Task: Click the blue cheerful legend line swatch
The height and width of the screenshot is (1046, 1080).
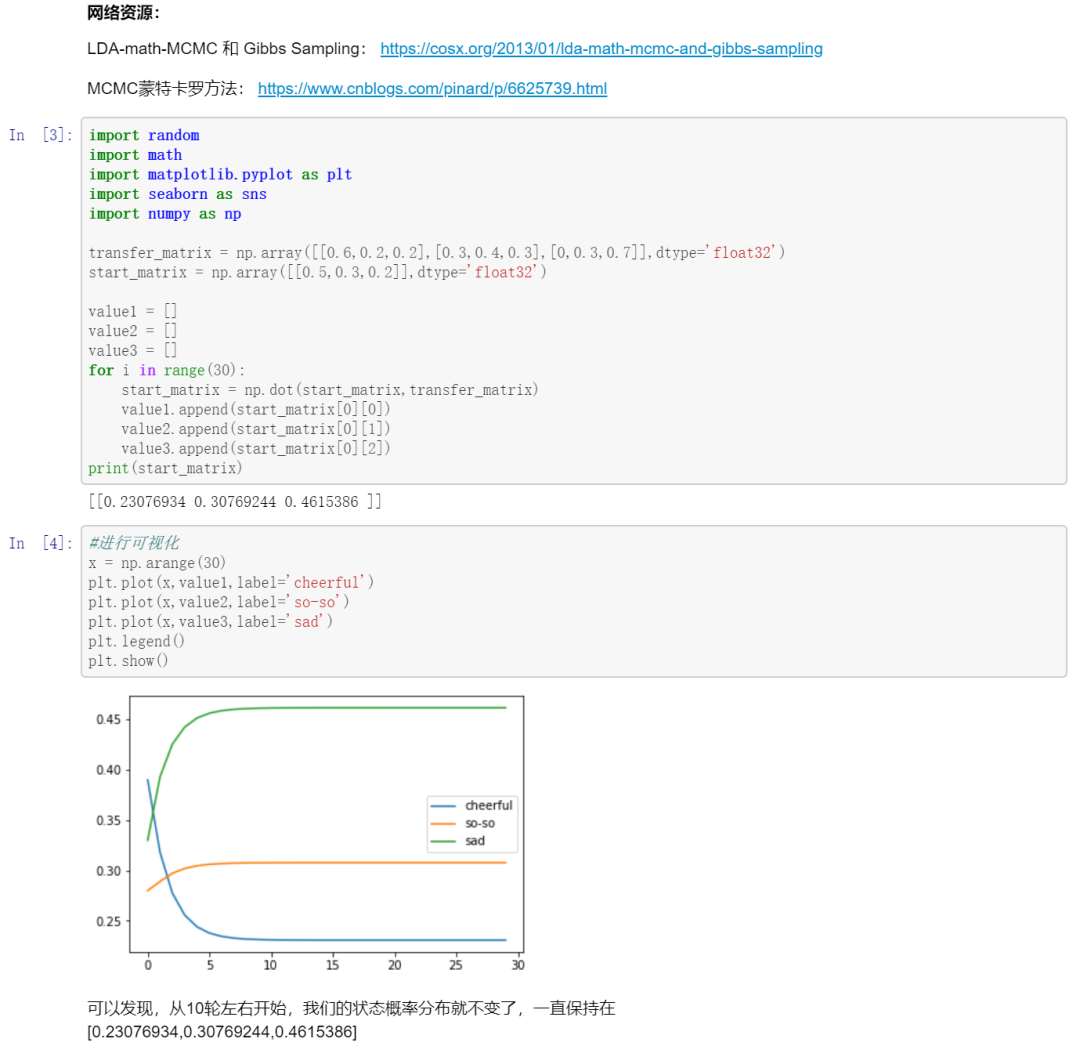Action: [443, 805]
